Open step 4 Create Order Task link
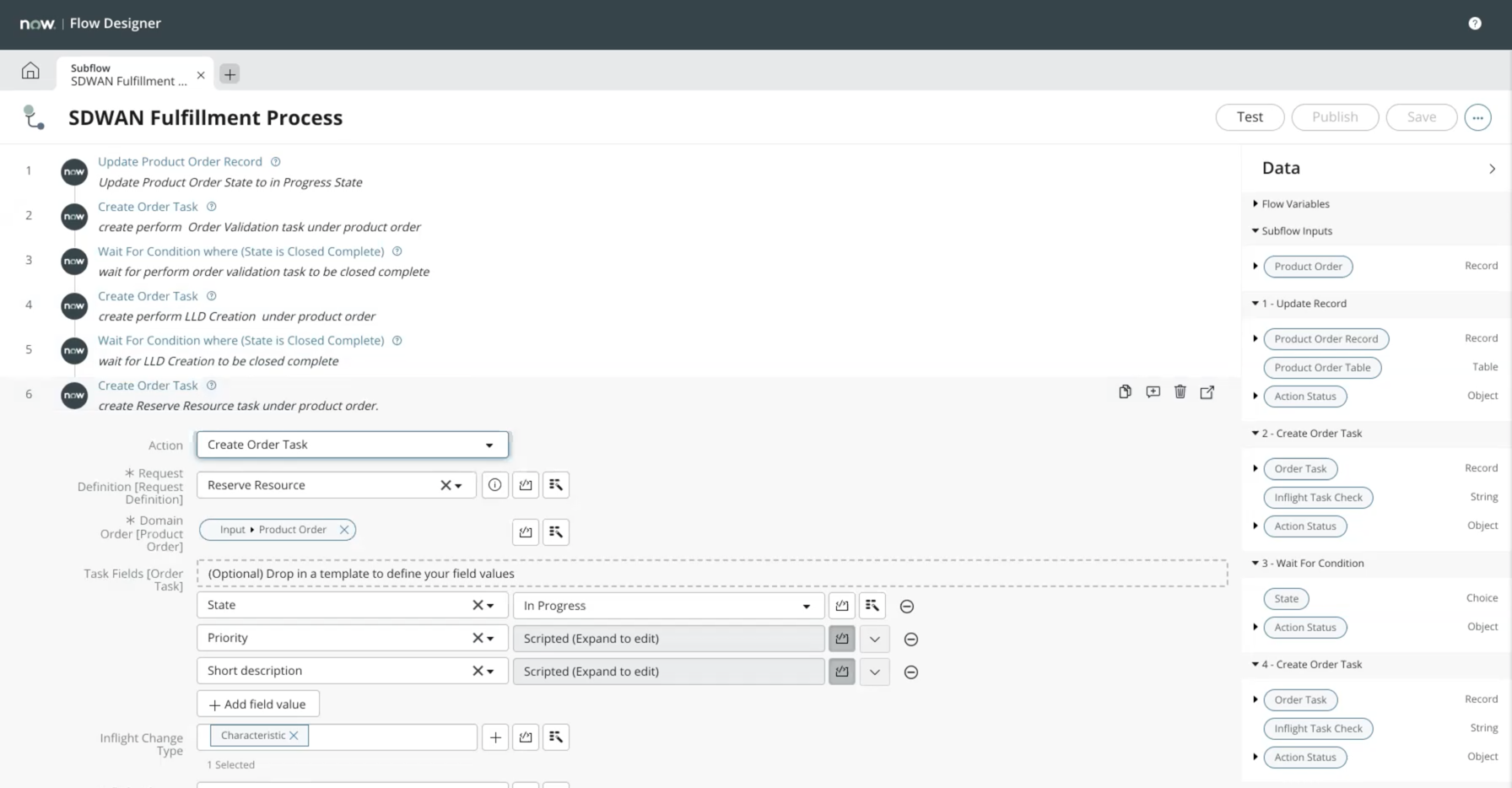Viewport: 1512px width, 788px height. tap(148, 296)
